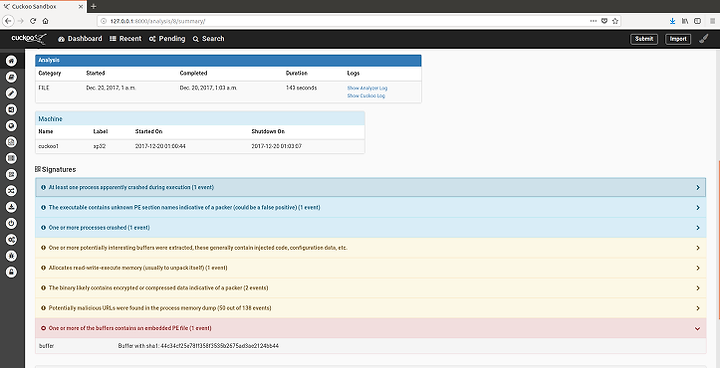Viewport: 720px width, 368px height.
Task: Click the 'Analysis' panel header
Action: click(x=228, y=61)
